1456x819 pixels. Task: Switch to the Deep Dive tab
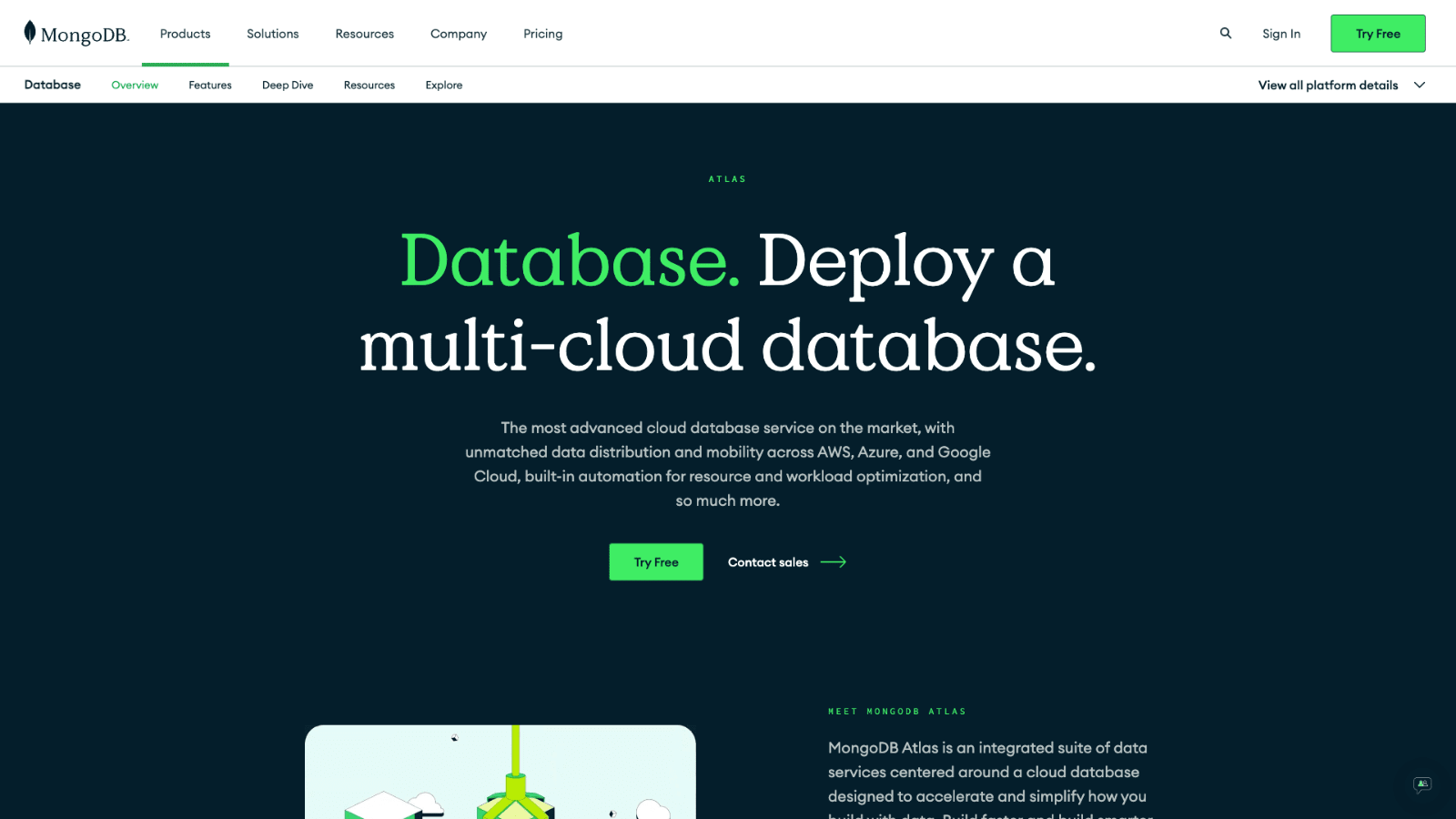click(x=288, y=85)
